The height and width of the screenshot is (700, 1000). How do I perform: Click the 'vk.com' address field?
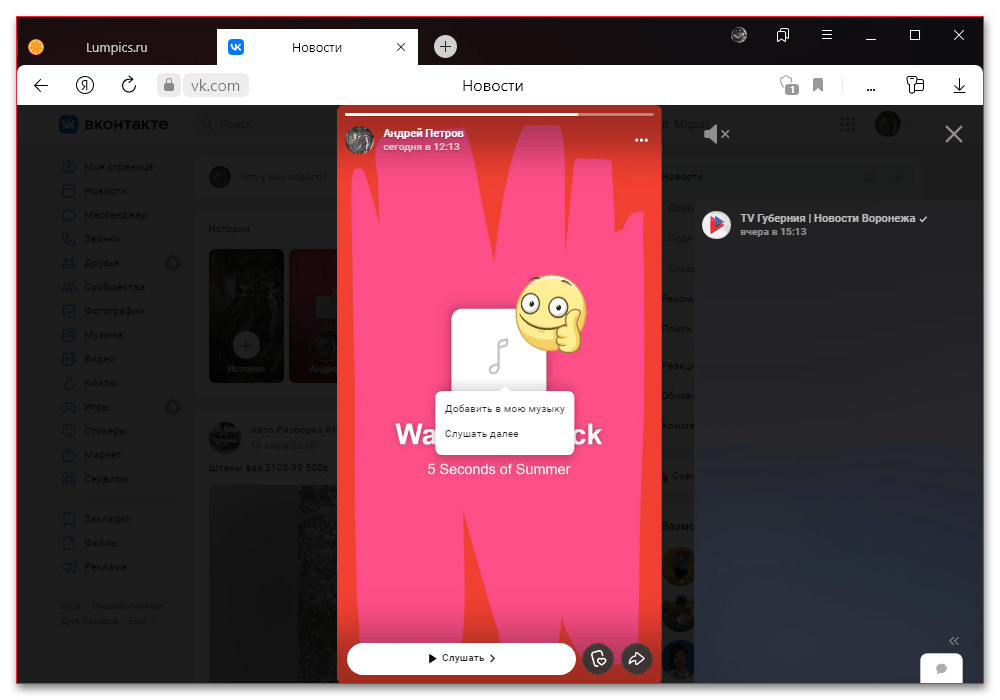216,85
